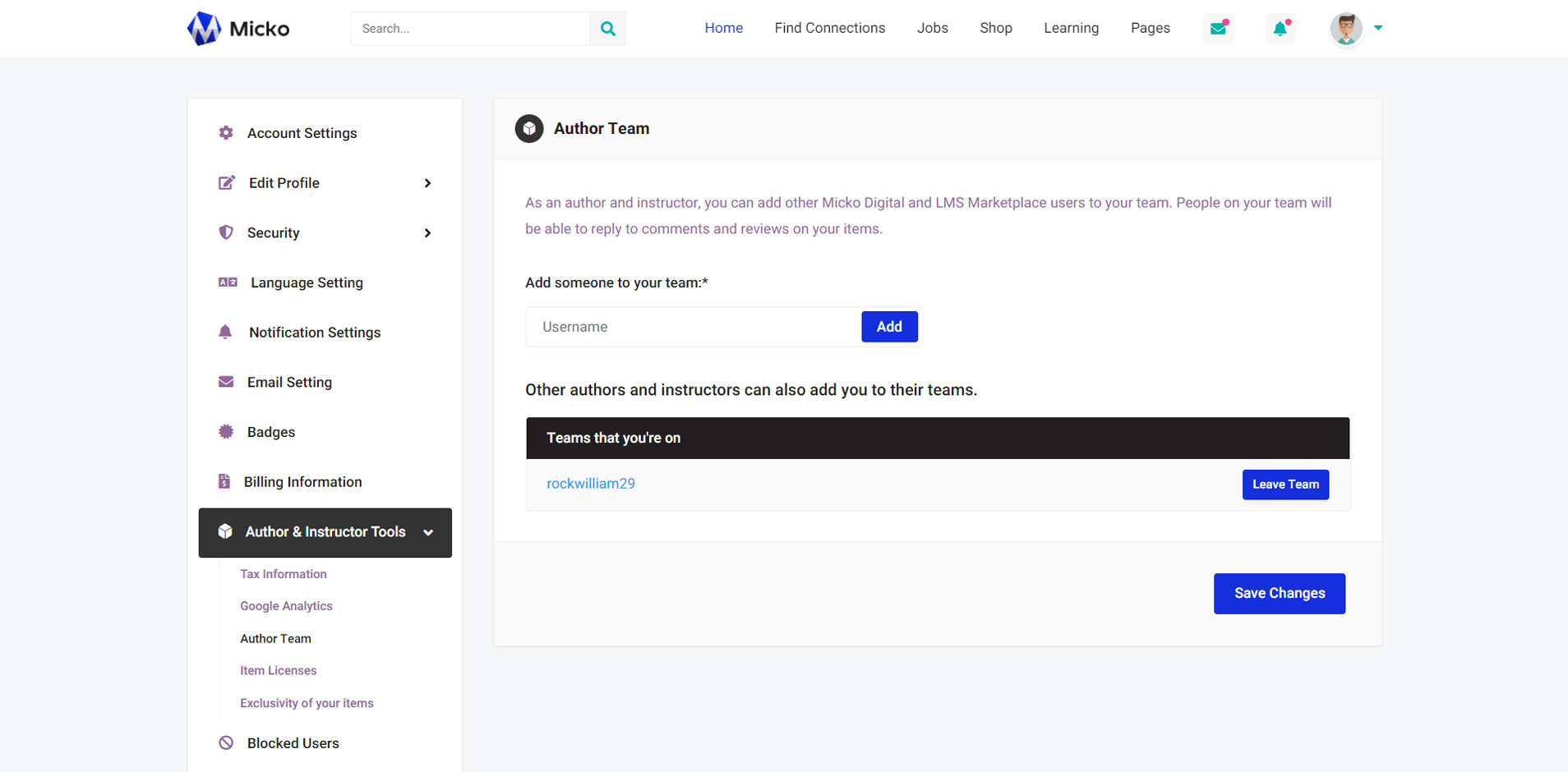Go to Find Connections menu item

(x=829, y=28)
